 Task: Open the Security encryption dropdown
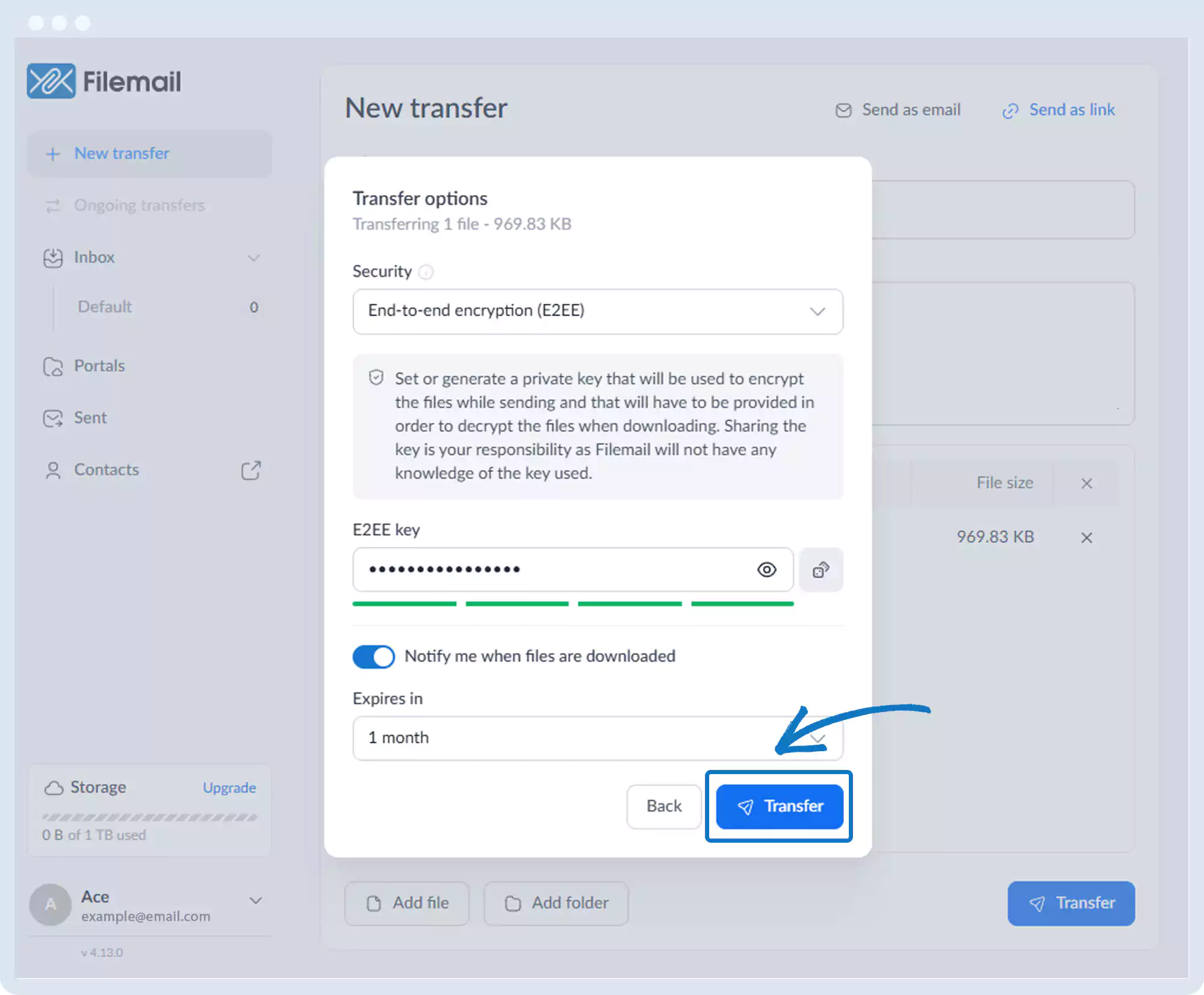(597, 311)
